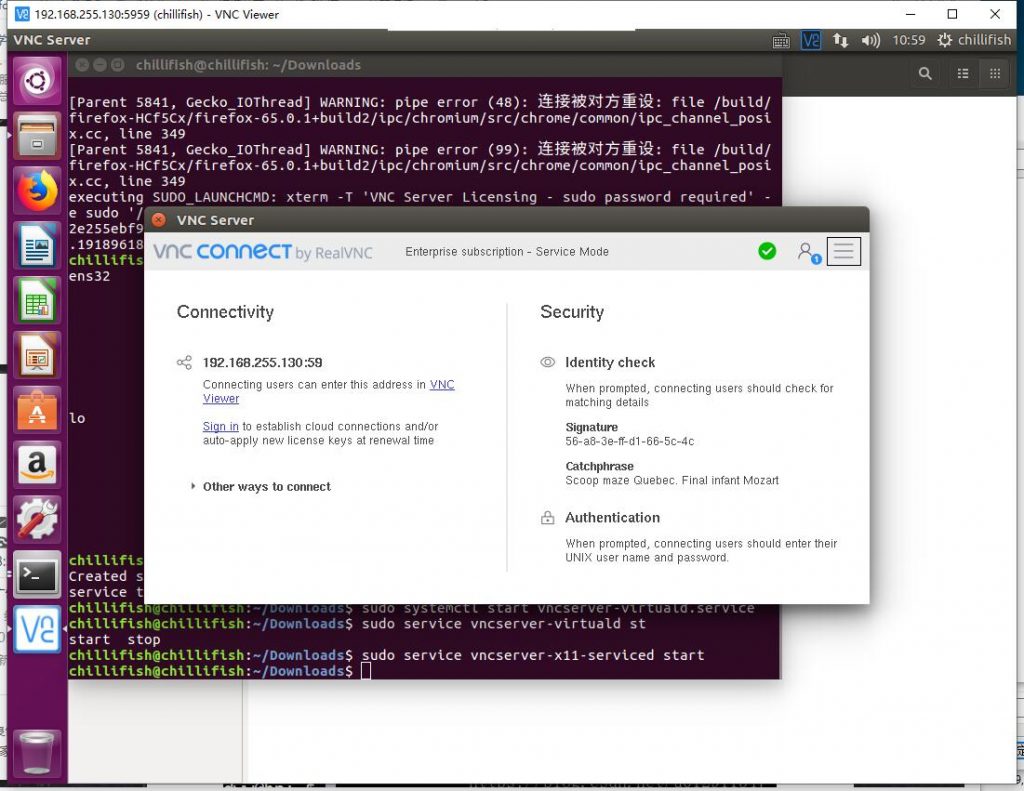Open the Files manager from the launcher

click(x=37, y=136)
